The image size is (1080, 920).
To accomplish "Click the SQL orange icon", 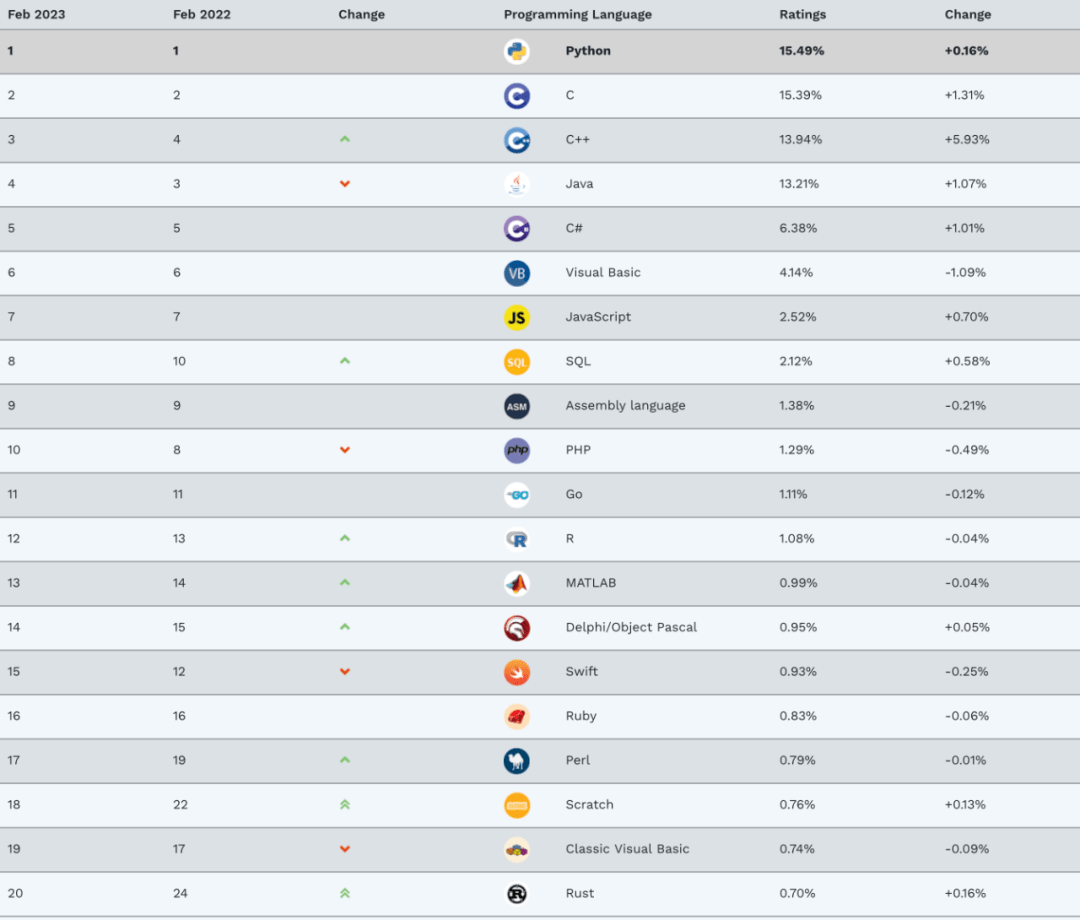I will (517, 362).
